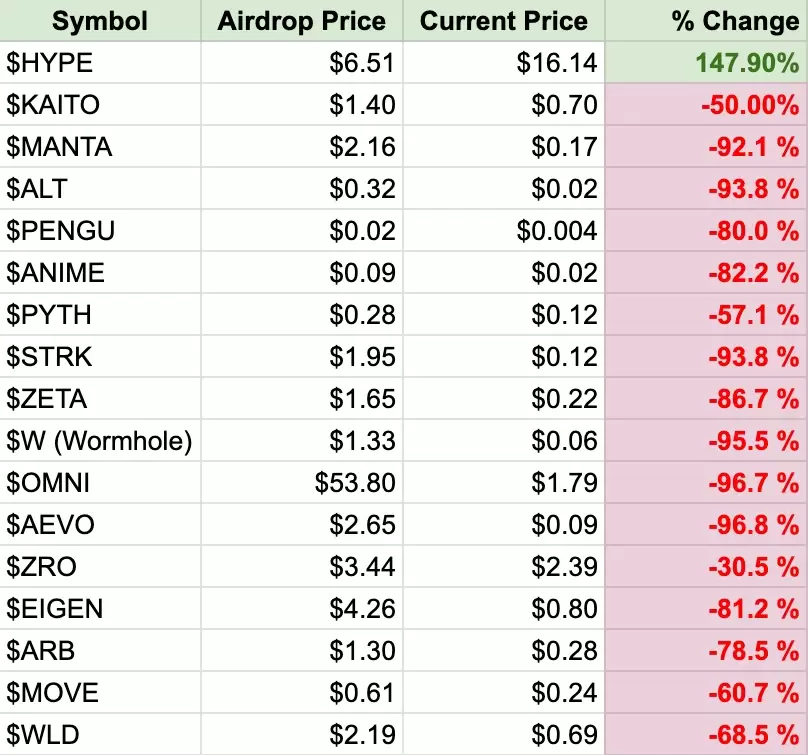
Task: Click the $EIGEN symbol cell
Action: 100,609
